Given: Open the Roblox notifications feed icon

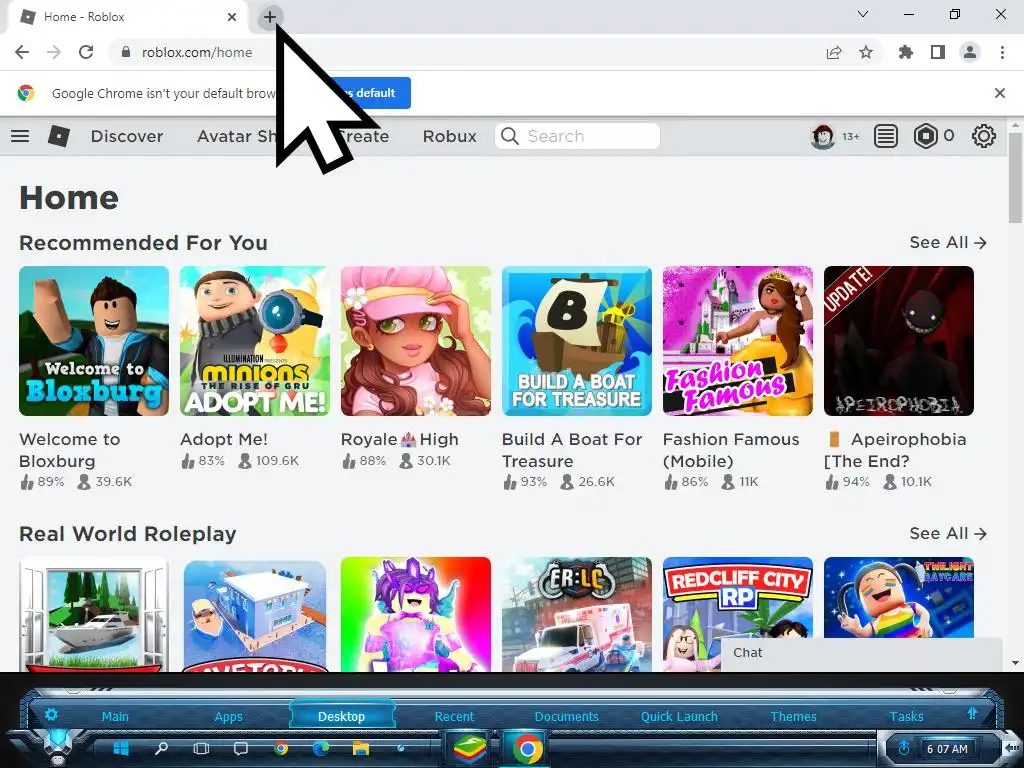Looking at the screenshot, I should click(x=886, y=136).
